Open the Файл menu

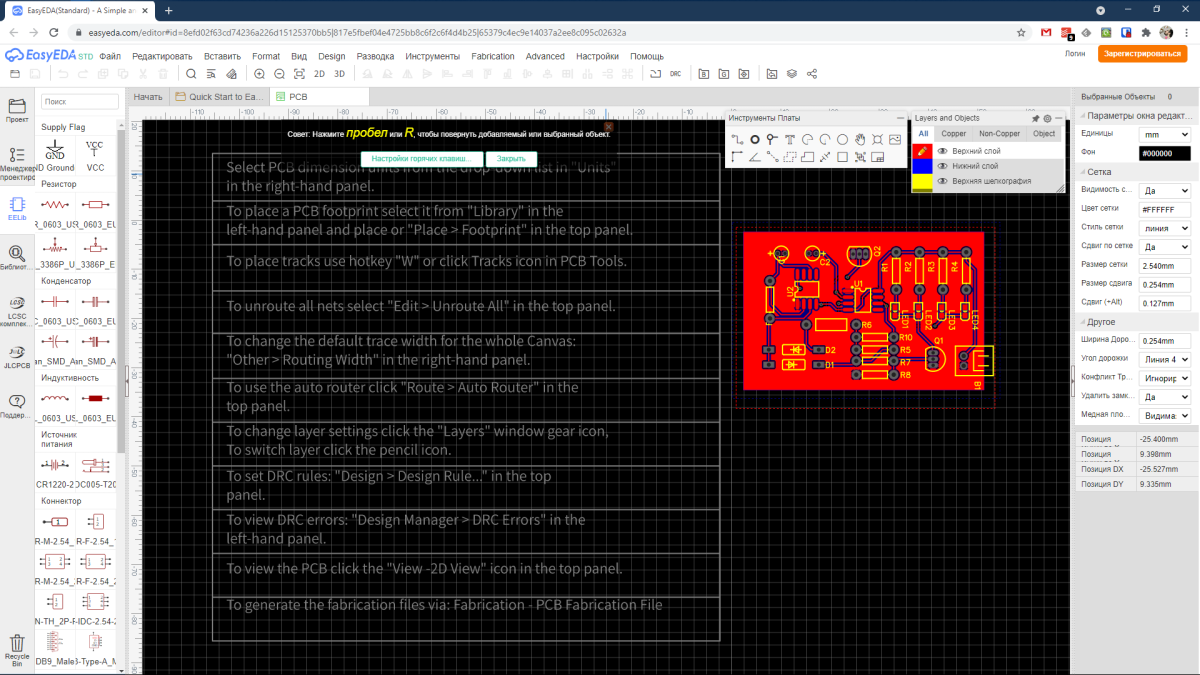pyautogui.click(x=110, y=56)
